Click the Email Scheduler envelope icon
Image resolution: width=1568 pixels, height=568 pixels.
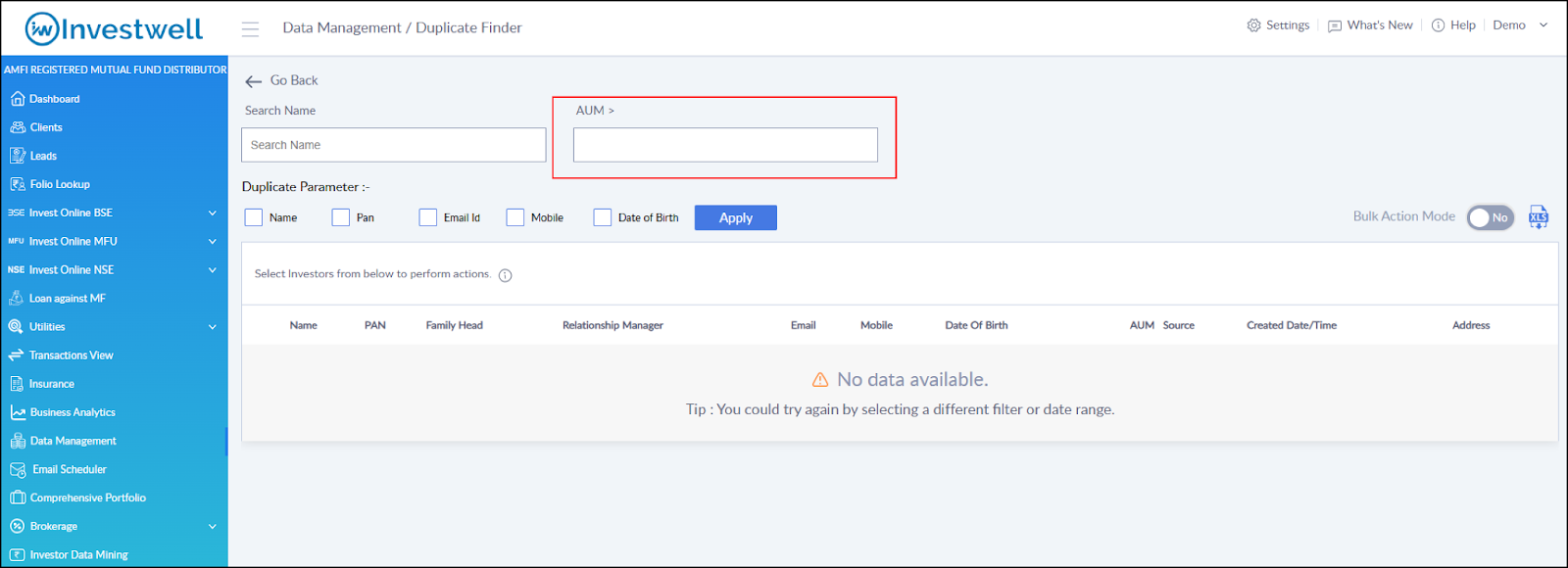pos(18,470)
